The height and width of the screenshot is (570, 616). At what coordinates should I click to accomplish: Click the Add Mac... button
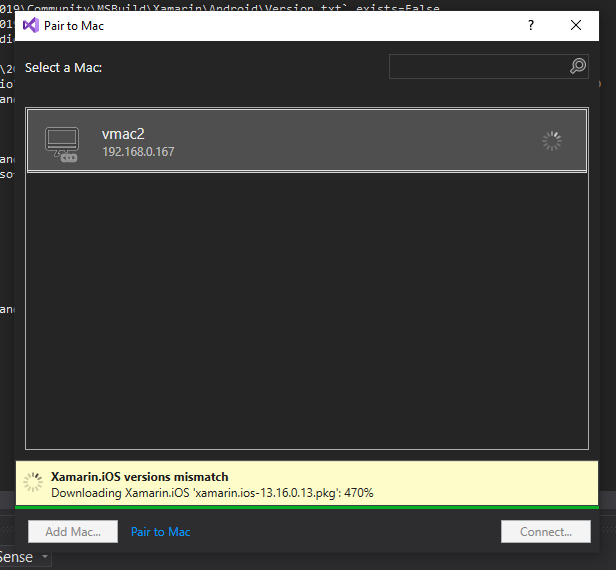[x=73, y=532]
